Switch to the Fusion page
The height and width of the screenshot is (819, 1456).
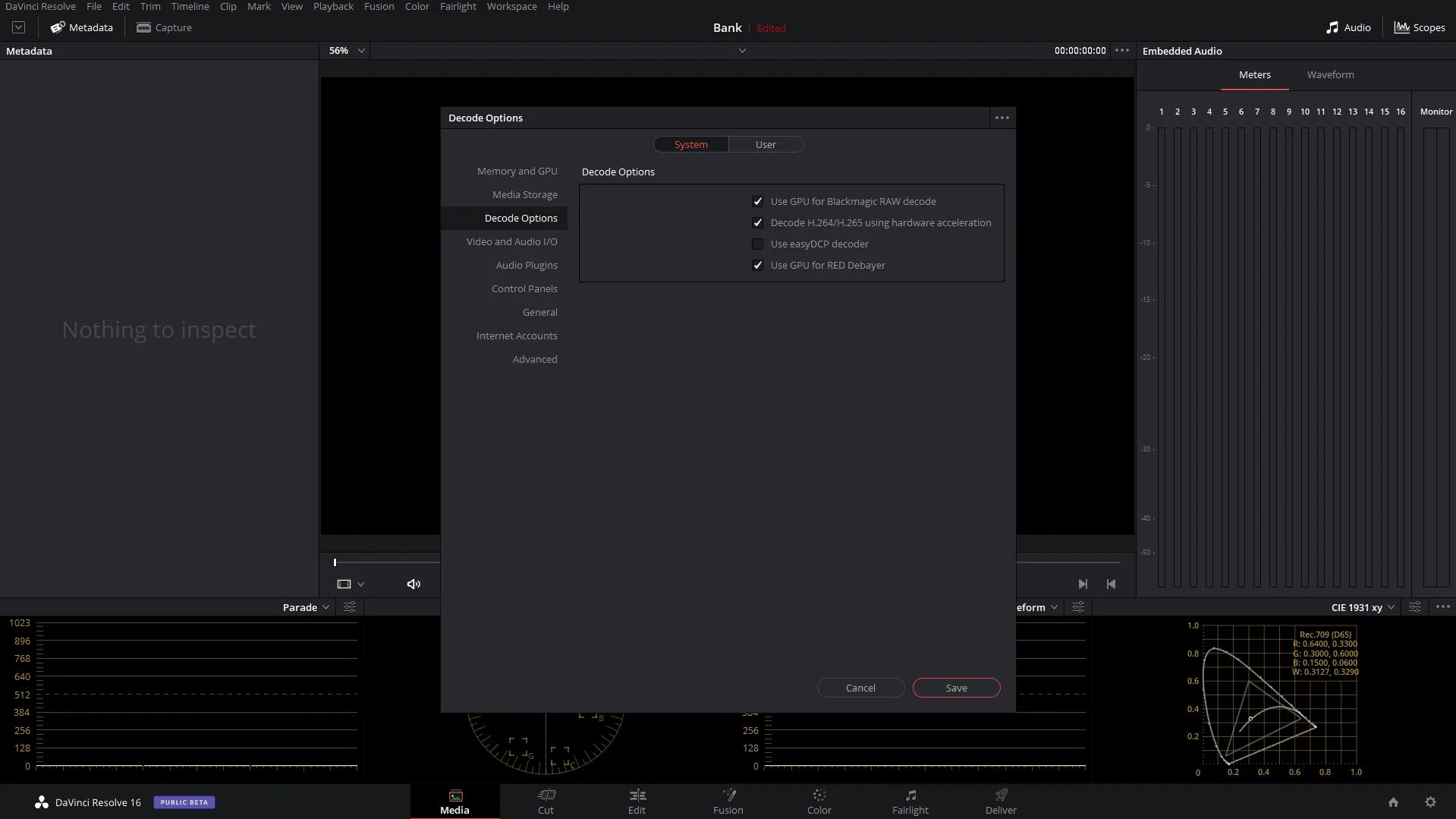click(728, 802)
